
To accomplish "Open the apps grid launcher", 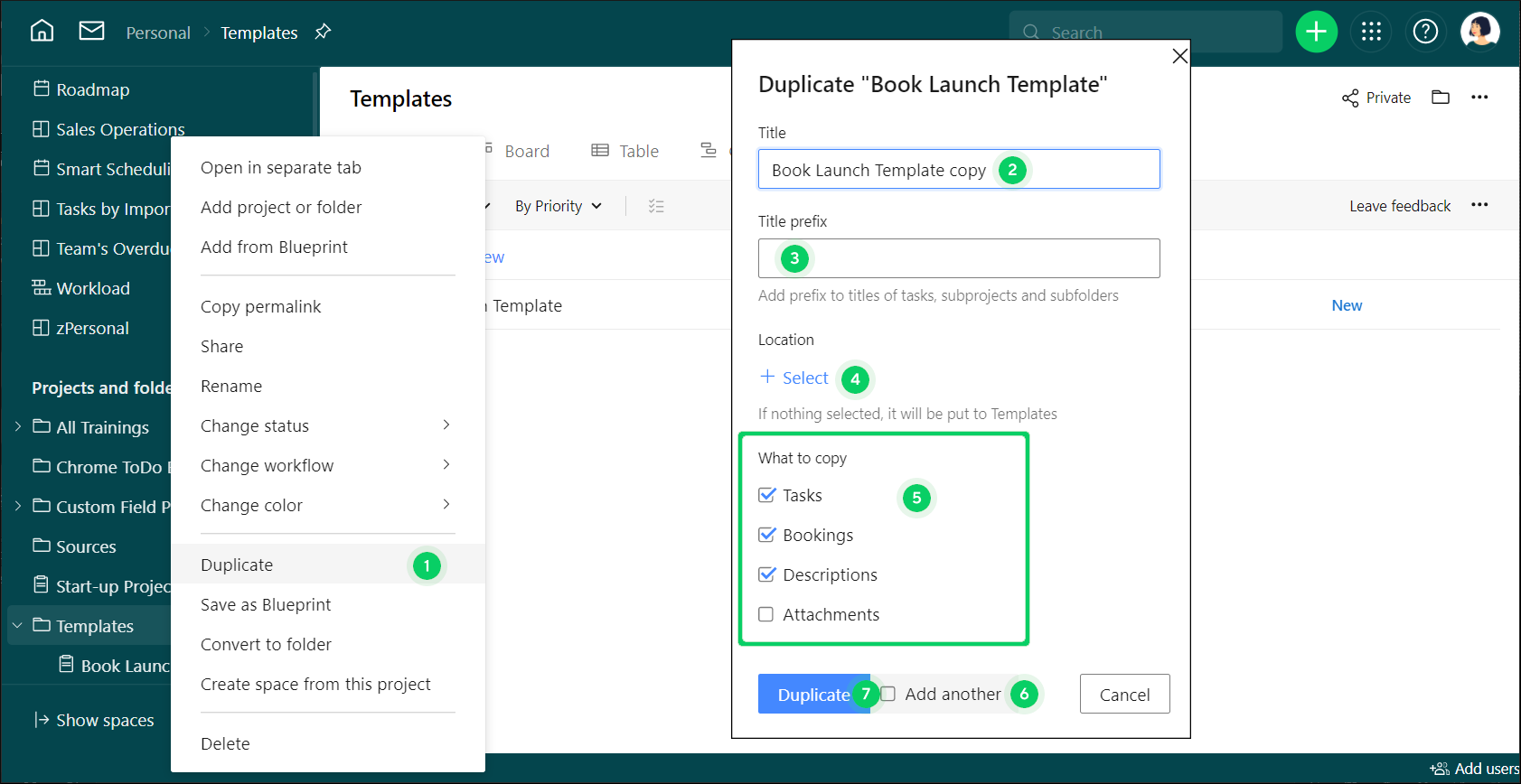I will (1371, 33).
